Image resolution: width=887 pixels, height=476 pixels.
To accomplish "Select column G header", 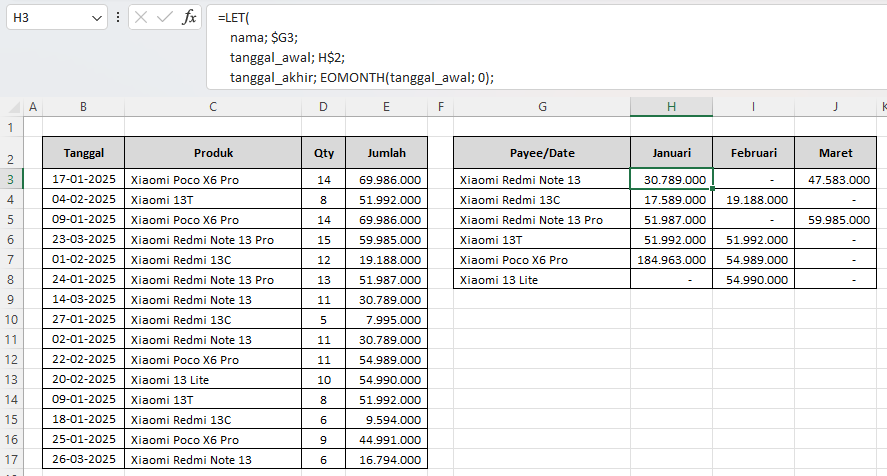I will coord(542,106).
